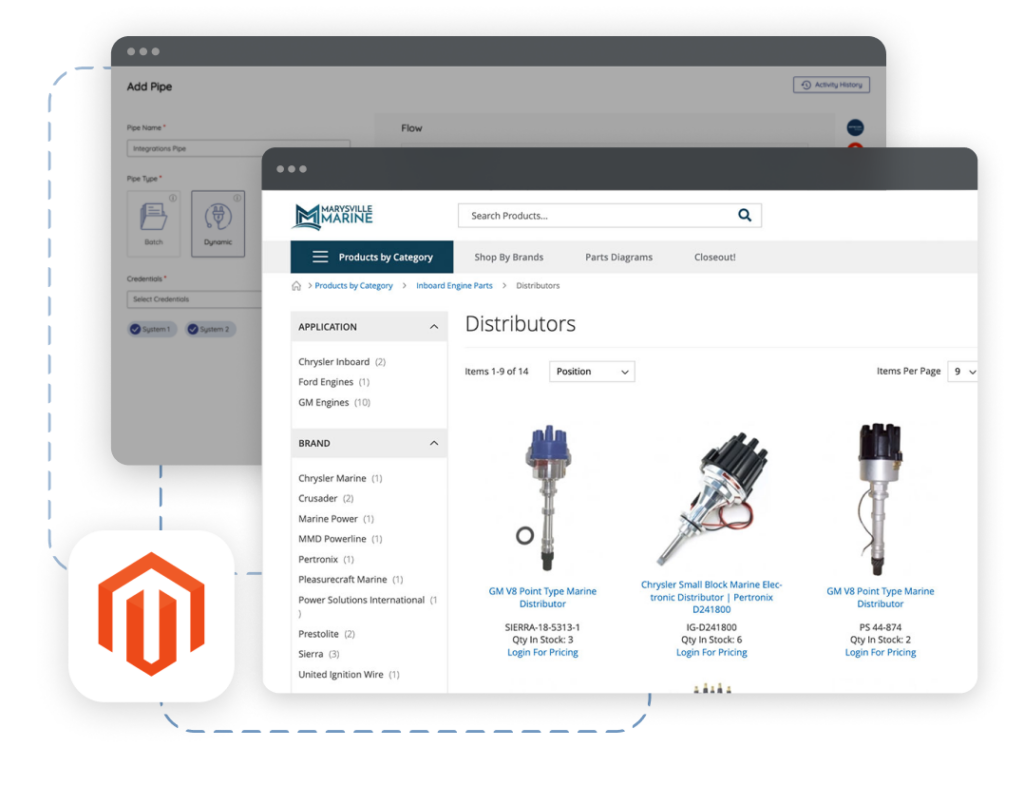Select the Batch pipe type icon
The image size is (1024, 786).
[x=153, y=223]
